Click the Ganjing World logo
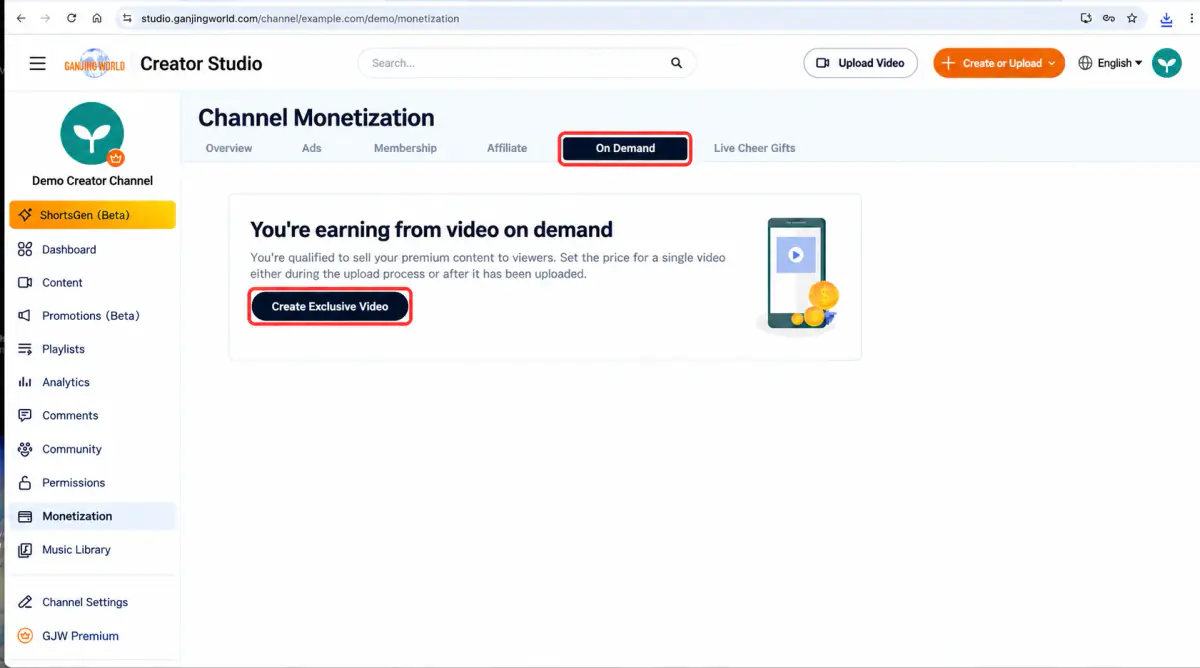This screenshot has height=668, width=1200. click(96, 63)
